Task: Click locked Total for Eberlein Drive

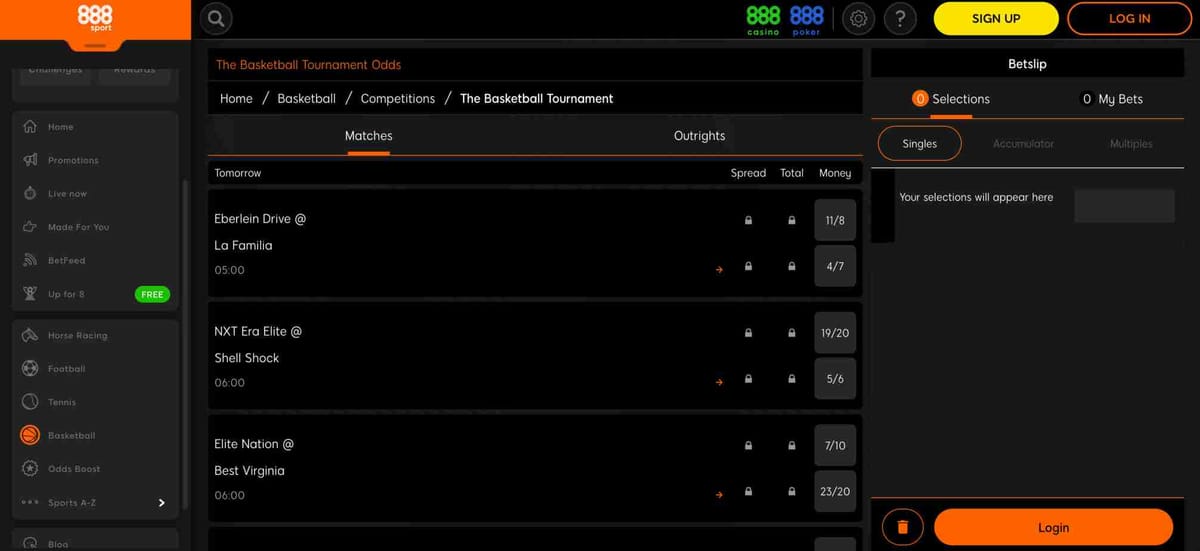Action: pos(792,220)
